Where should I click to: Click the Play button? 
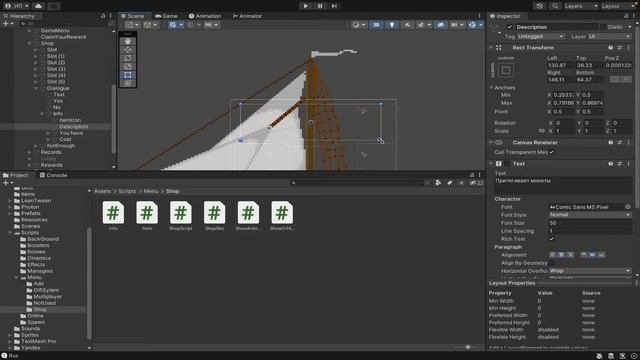[305, 6]
